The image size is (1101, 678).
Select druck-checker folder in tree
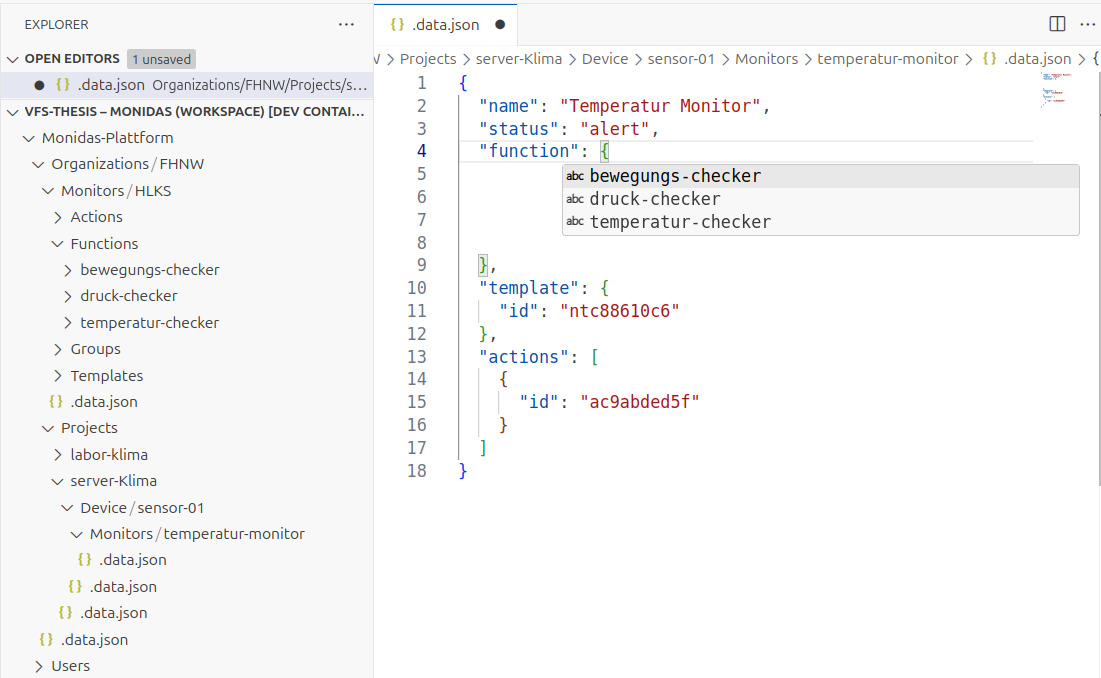click(128, 296)
